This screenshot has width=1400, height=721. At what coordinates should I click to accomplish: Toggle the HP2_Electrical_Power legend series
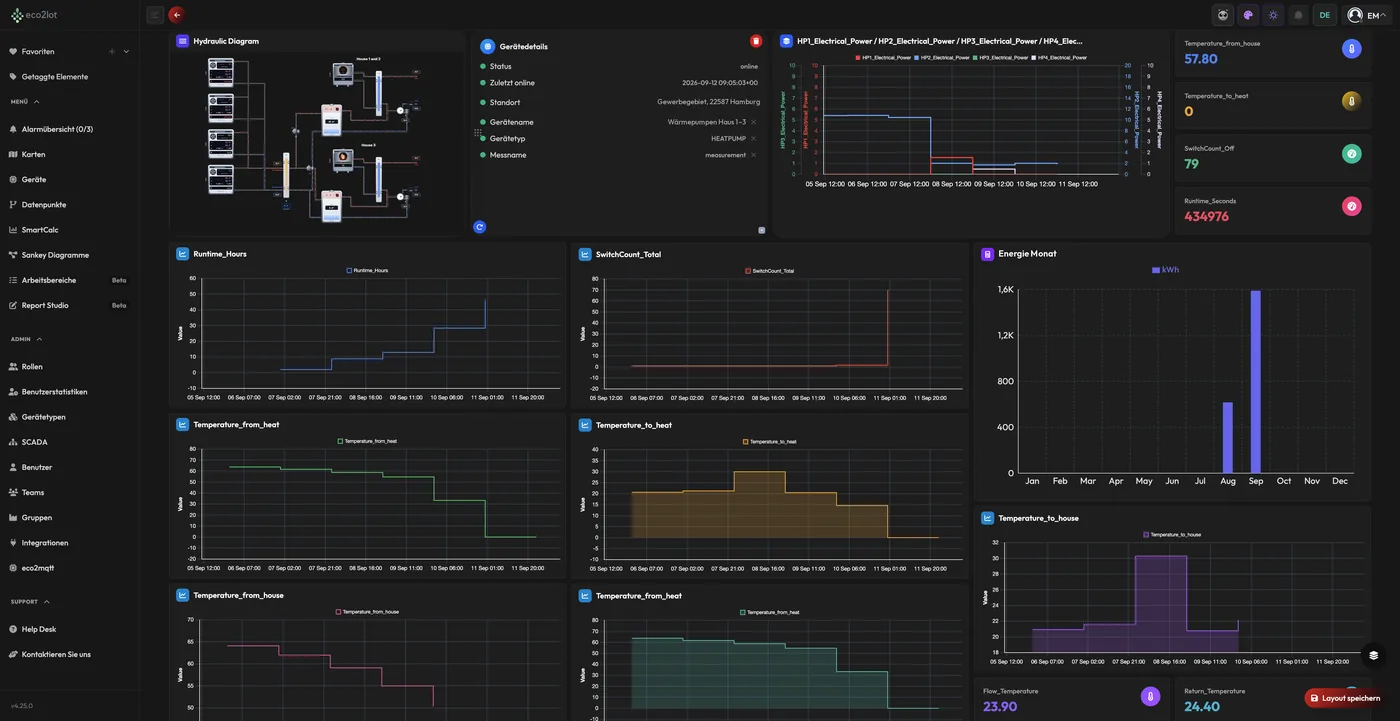(x=942, y=58)
